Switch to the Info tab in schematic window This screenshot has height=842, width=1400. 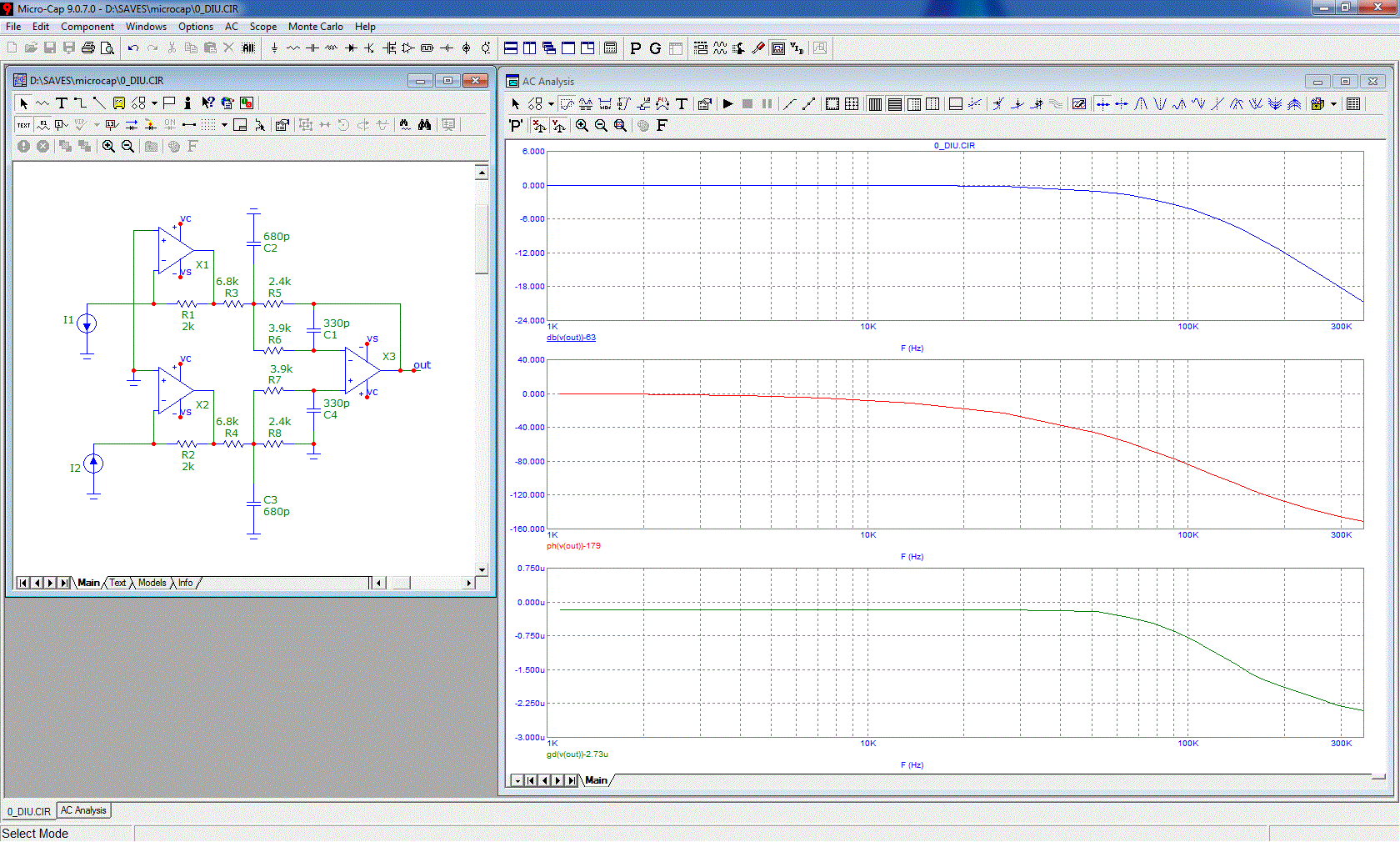pyautogui.click(x=185, y=583)
